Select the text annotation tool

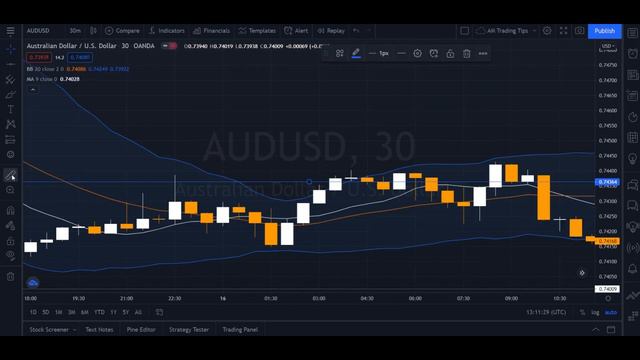(x=10, y=109)
